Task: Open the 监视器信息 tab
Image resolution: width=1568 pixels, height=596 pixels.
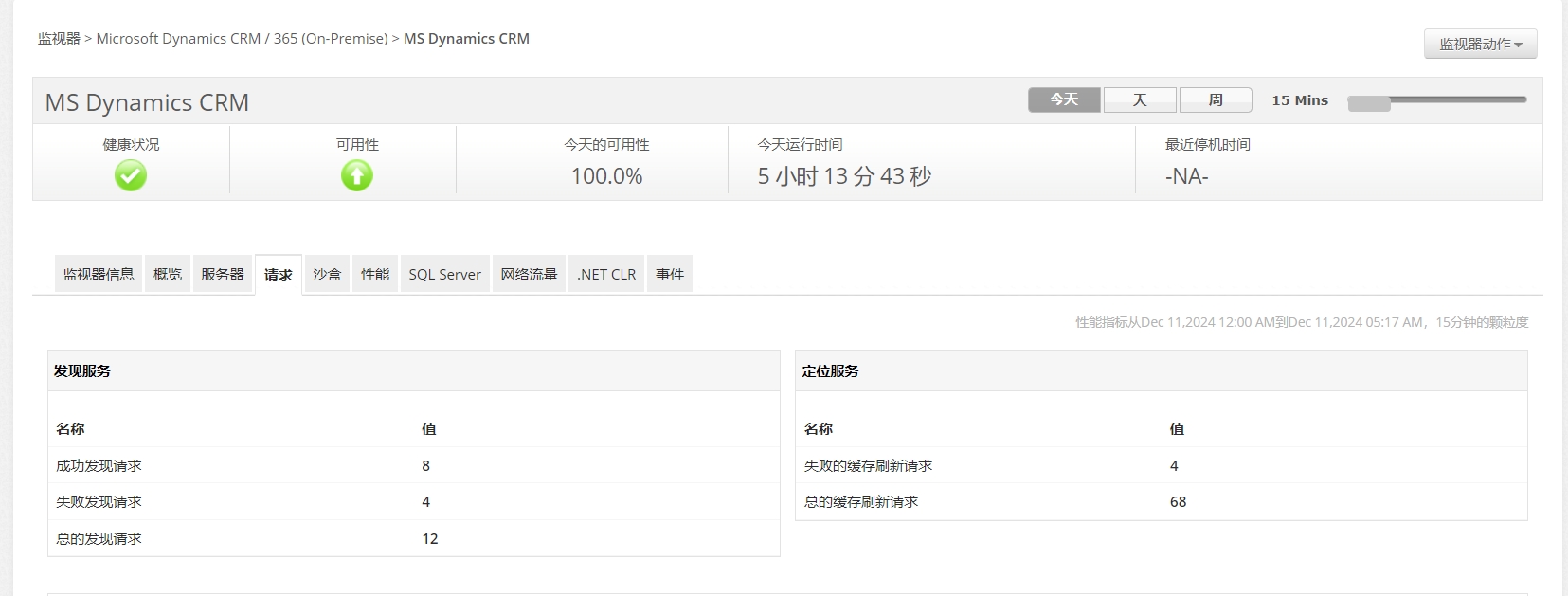Action: (99, 274)
